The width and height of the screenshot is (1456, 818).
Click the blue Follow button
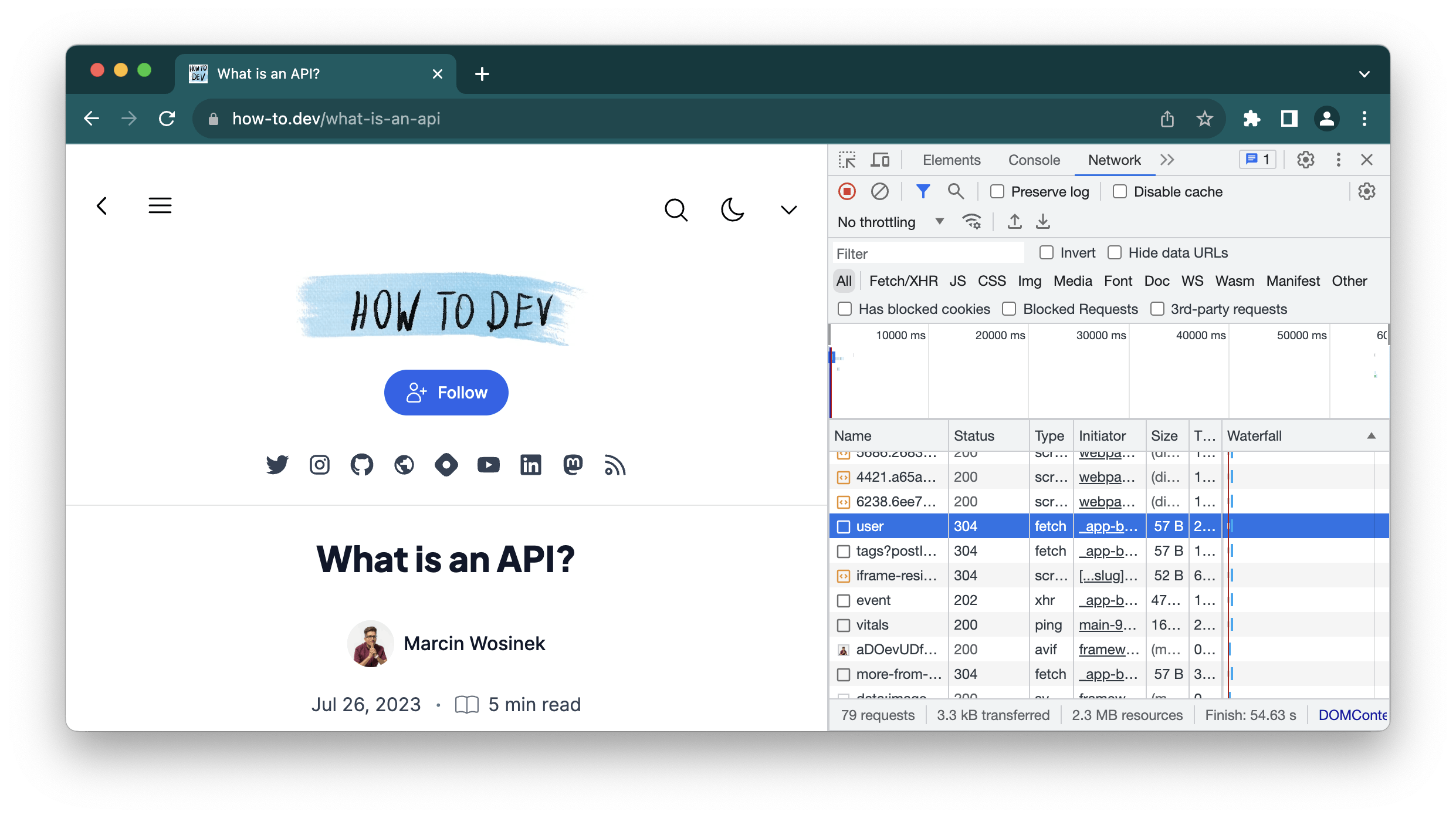446,393
